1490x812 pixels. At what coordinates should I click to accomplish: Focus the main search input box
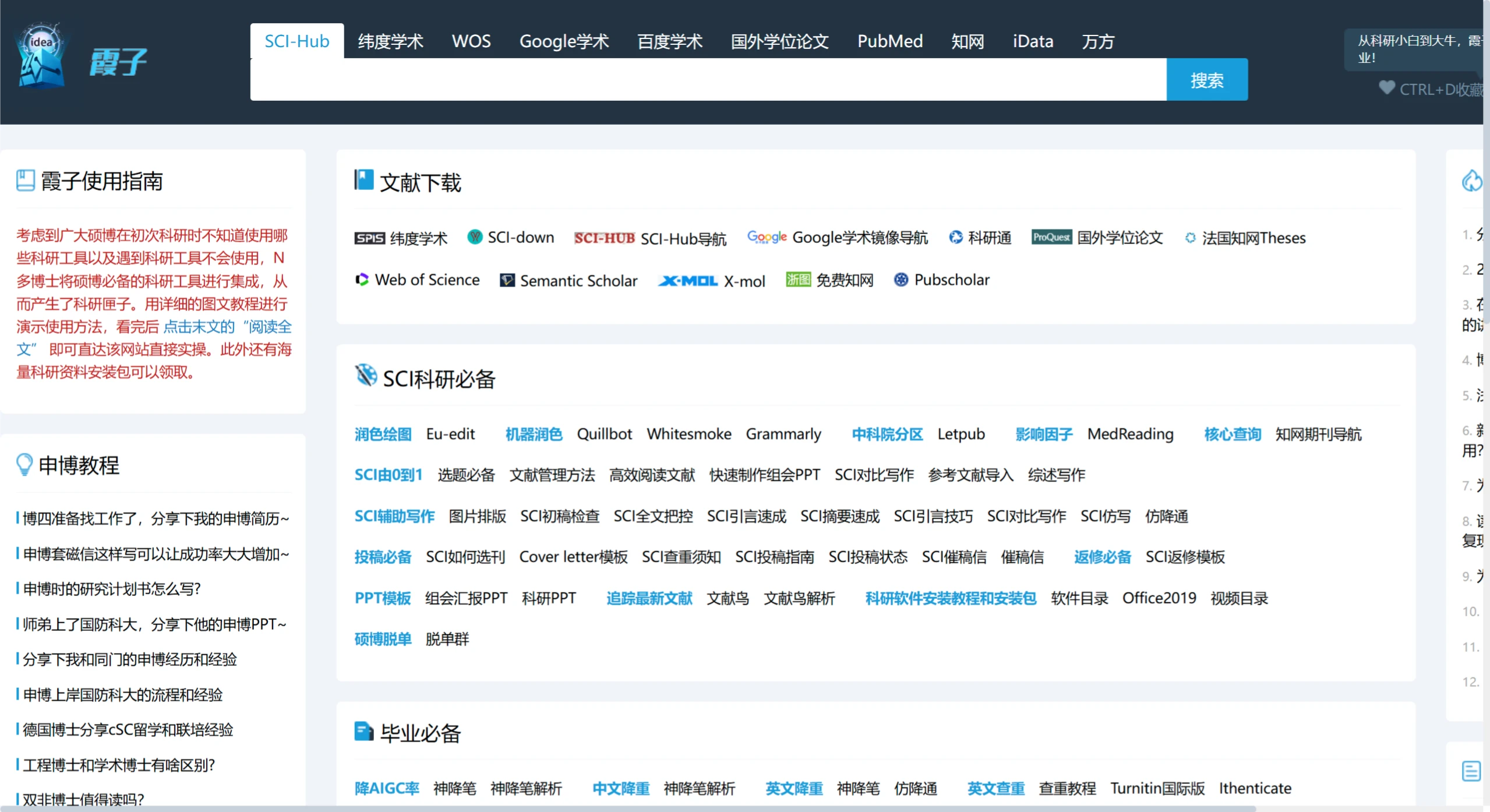tap(708, 79)
